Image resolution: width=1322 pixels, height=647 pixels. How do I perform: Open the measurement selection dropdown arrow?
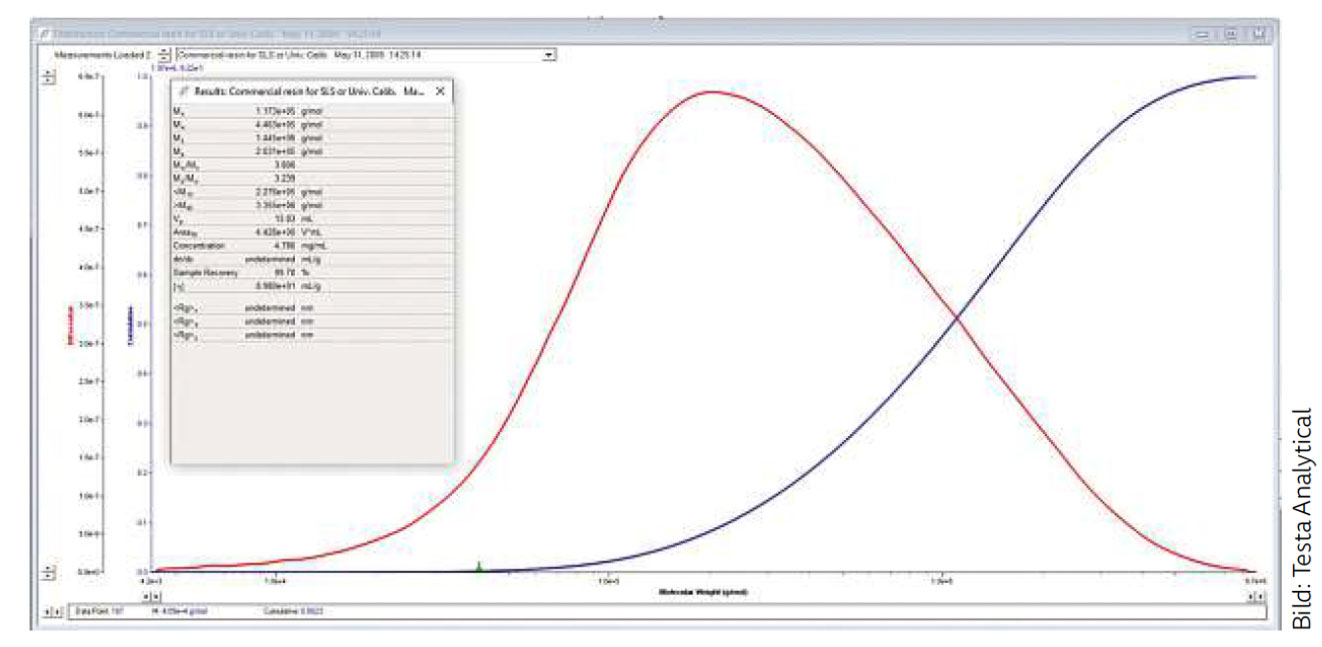(548, 55)
